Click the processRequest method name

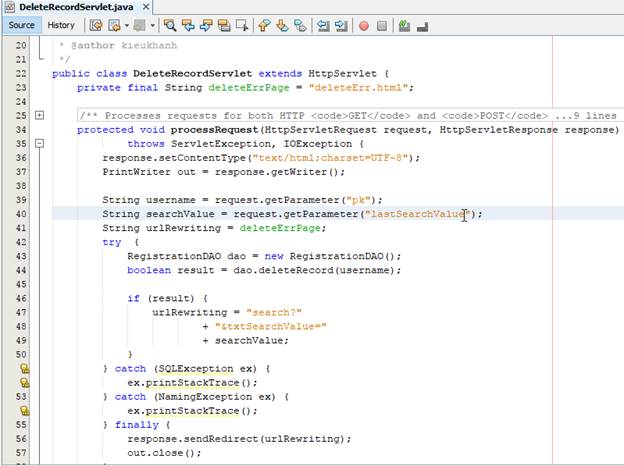pos(214,130)
